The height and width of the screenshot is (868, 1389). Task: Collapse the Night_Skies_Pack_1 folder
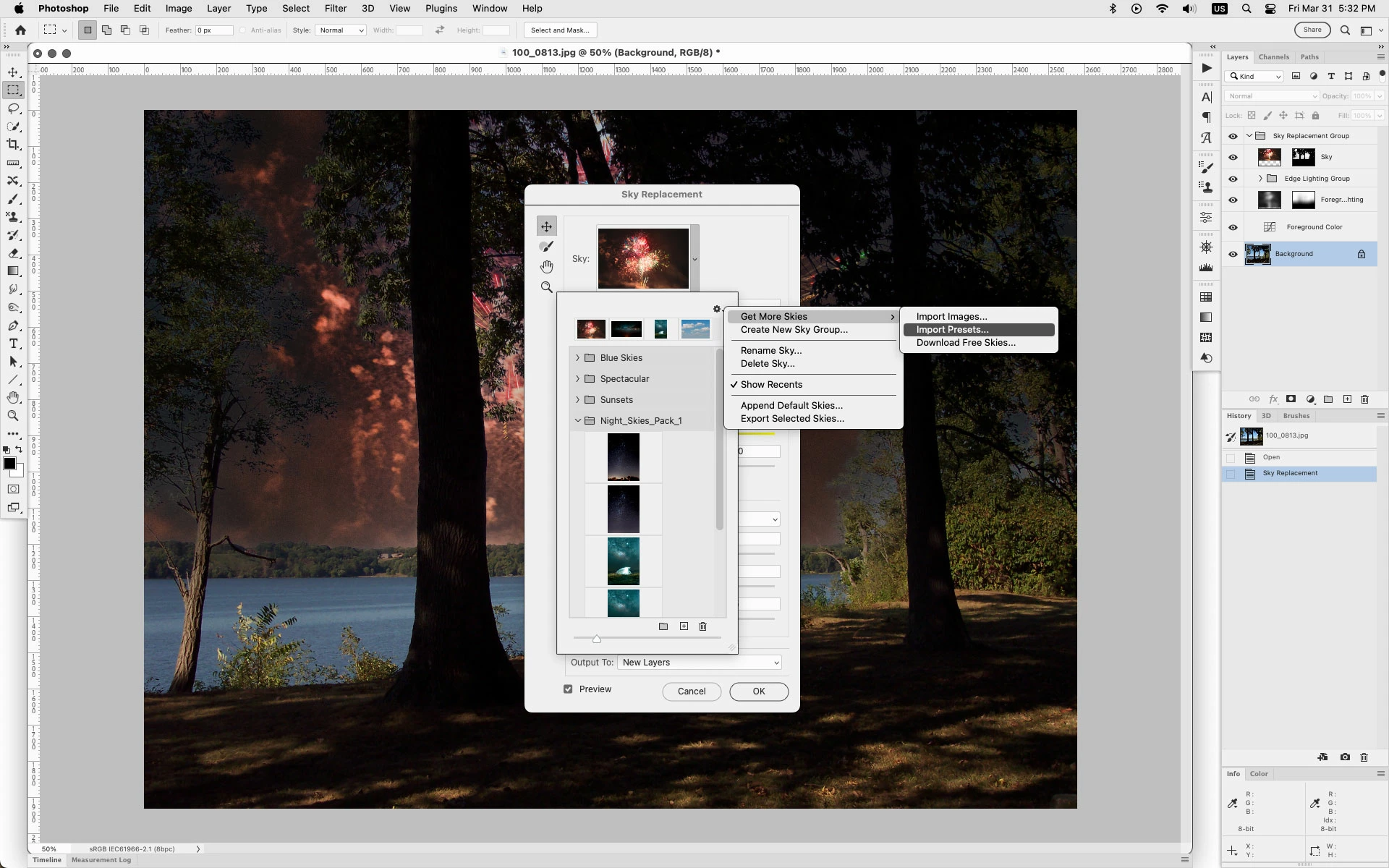[577, 421]
